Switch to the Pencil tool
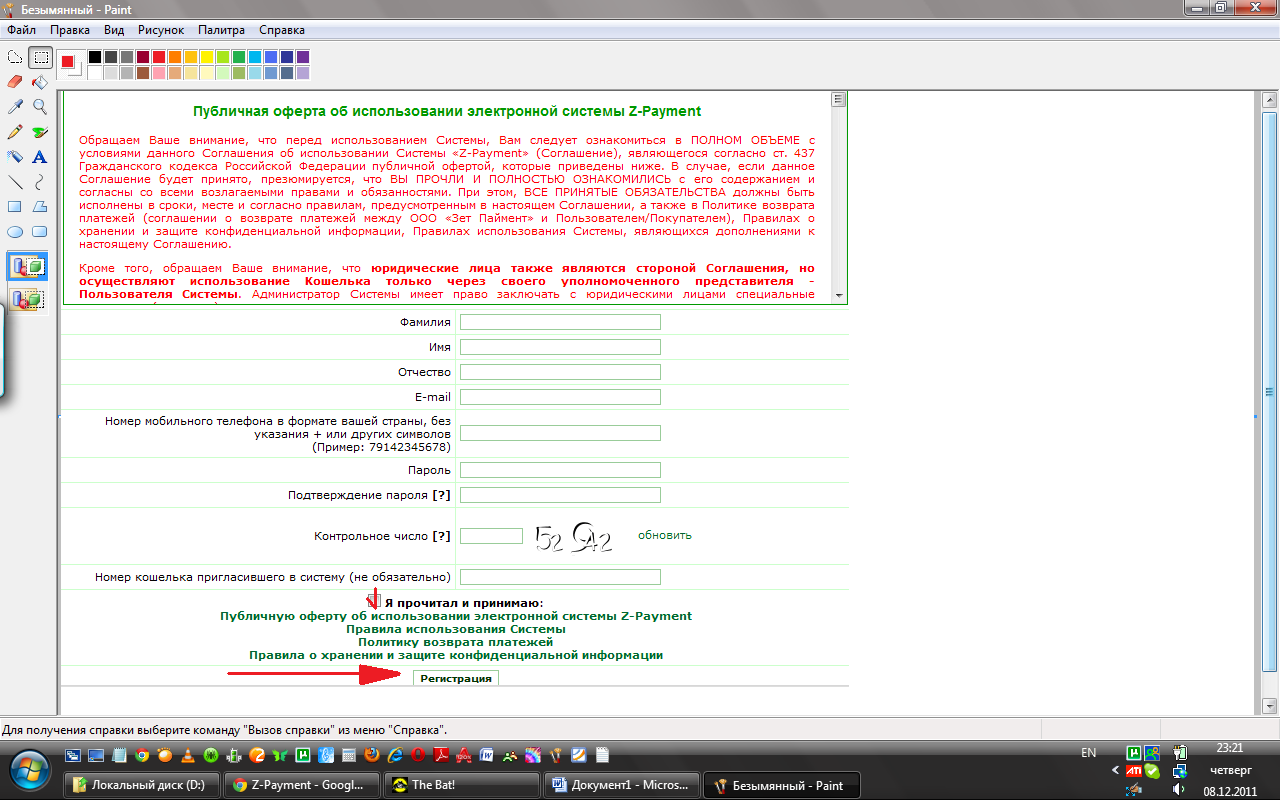This screenshot has height=800, width=1280. [x=15, y=131]
